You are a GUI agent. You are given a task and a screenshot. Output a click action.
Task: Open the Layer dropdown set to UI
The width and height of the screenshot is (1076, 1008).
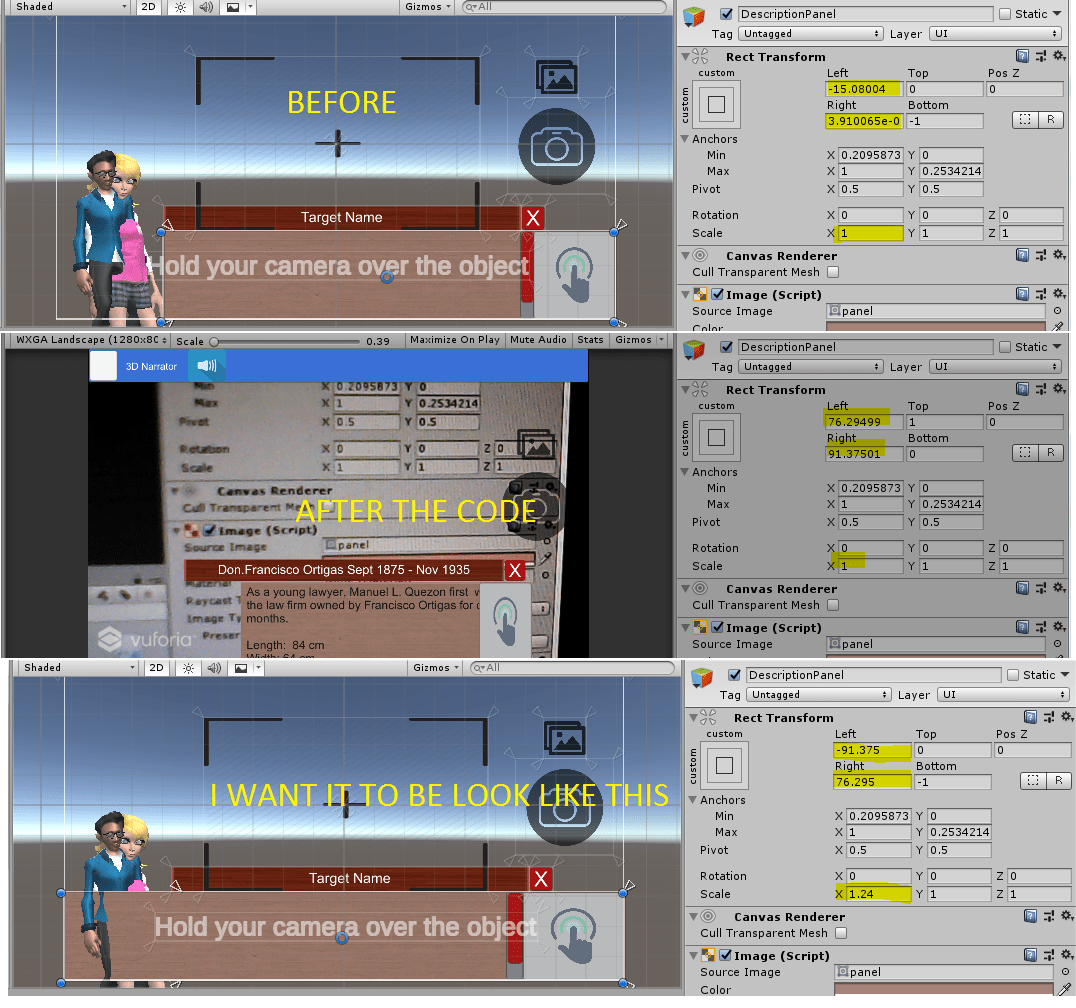pos(995,33)
